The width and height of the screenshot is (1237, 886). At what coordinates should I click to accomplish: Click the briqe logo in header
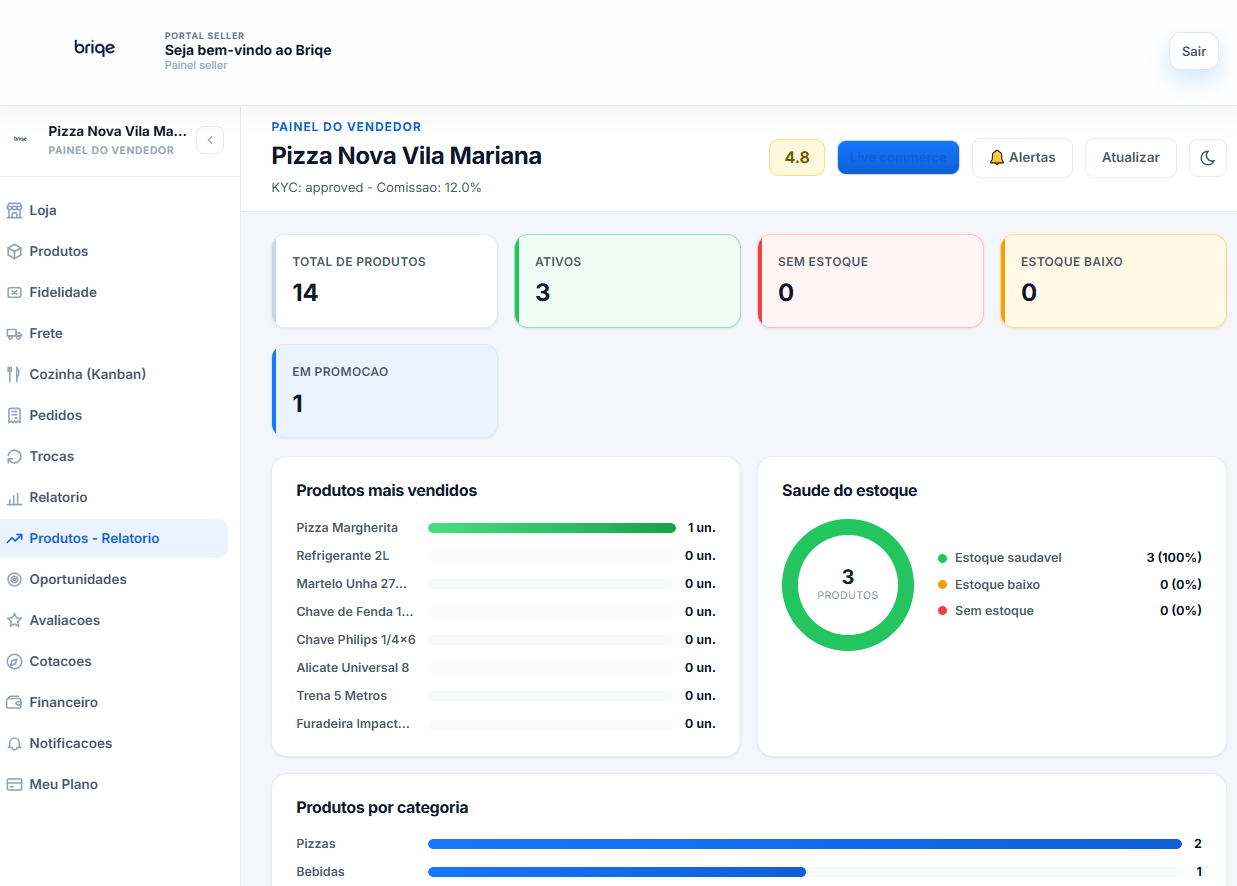[x=95, y=48]
